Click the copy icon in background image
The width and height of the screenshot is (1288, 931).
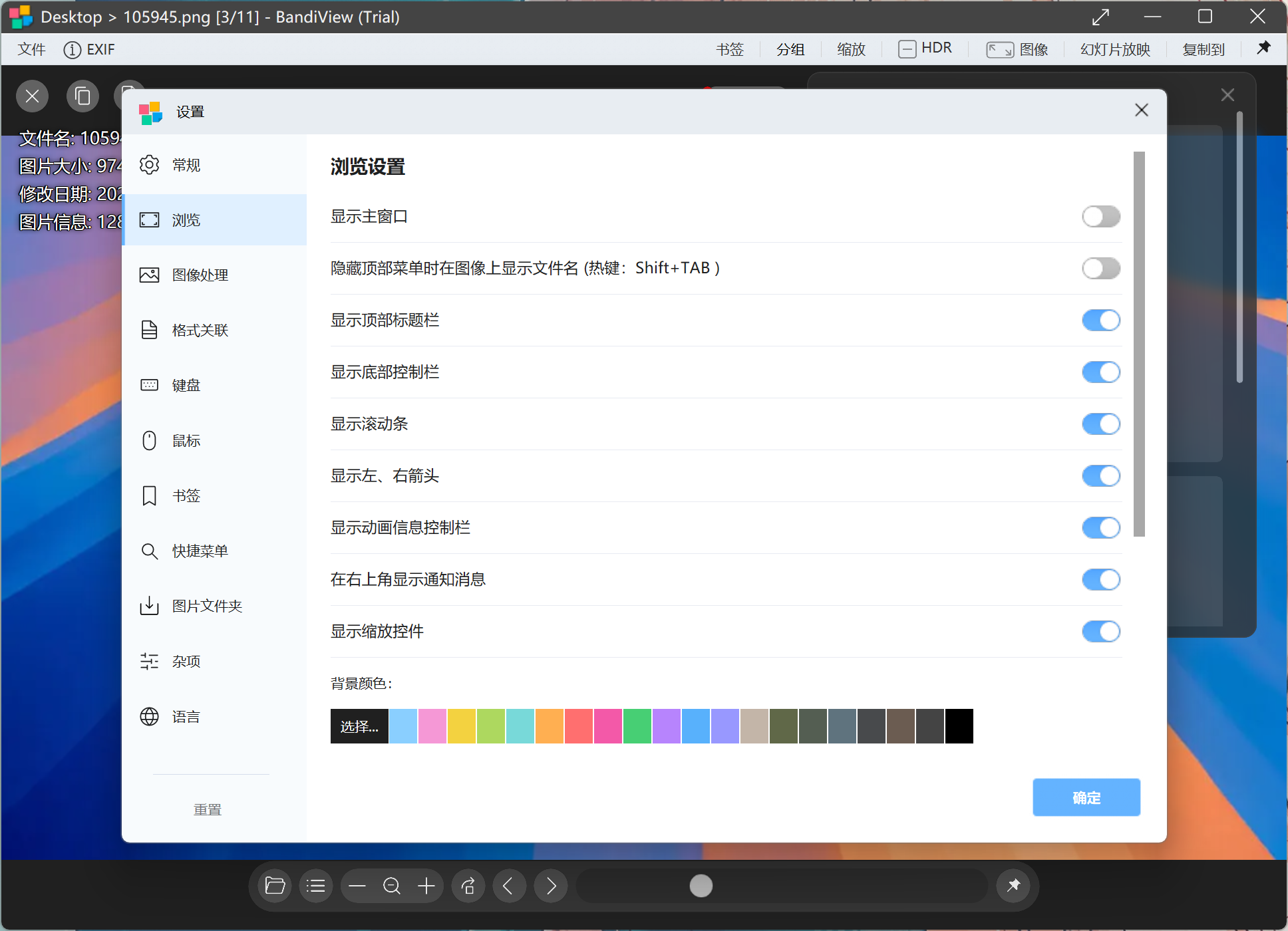82,96
